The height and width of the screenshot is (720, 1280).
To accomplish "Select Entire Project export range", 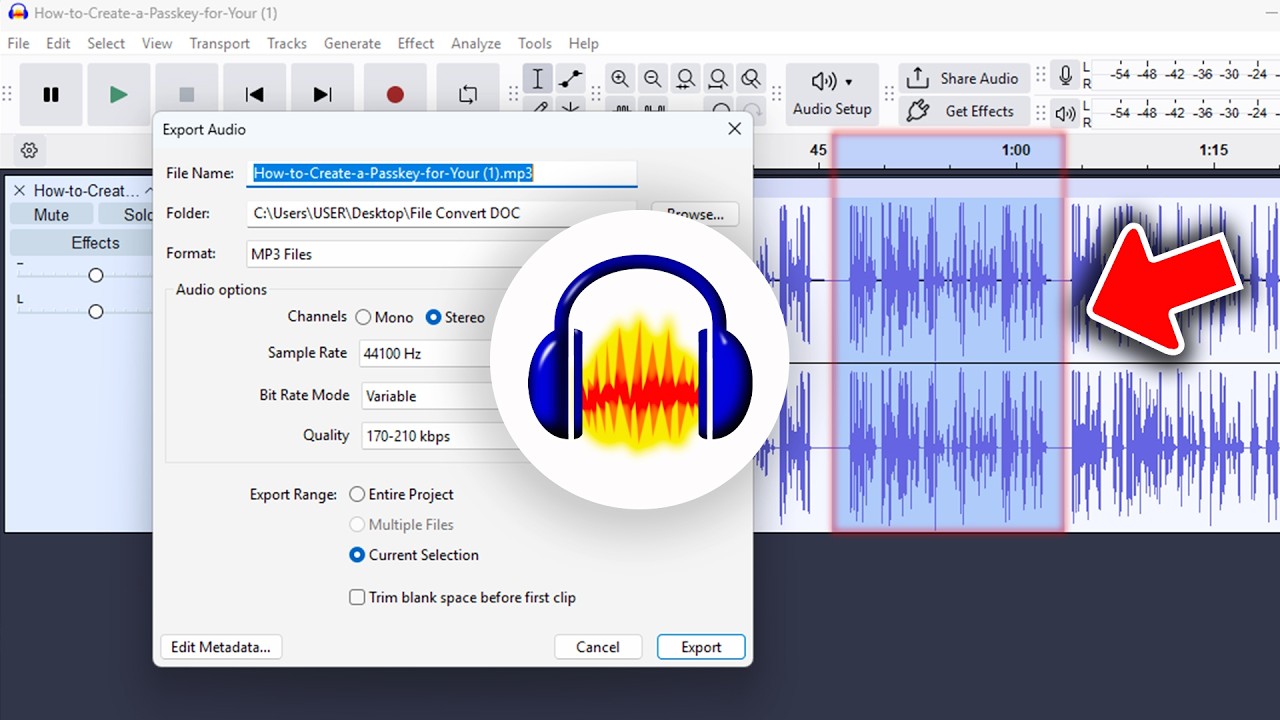I will [x=357, y=494].
